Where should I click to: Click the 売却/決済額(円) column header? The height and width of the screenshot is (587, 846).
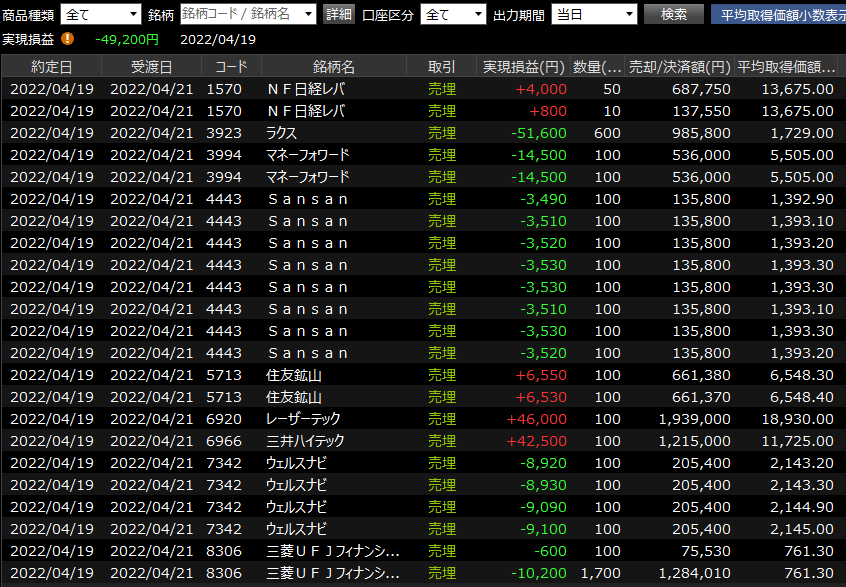678,67
